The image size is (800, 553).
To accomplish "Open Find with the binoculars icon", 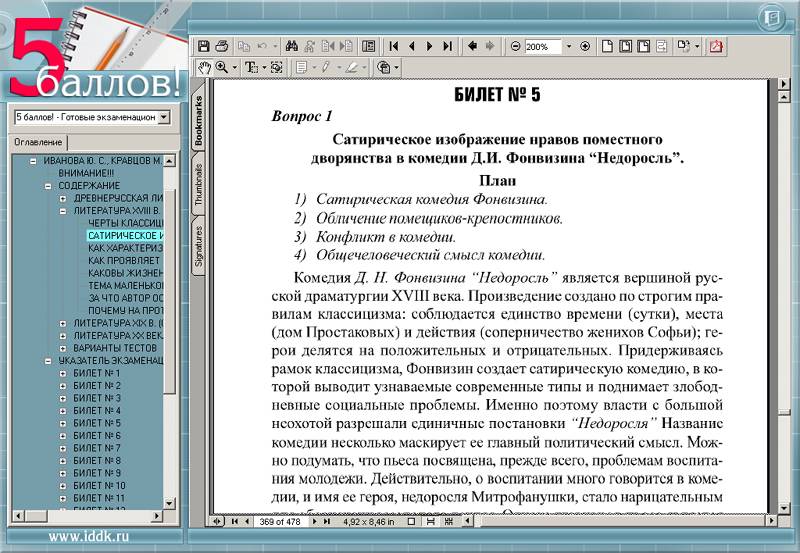I will point(292,46).
